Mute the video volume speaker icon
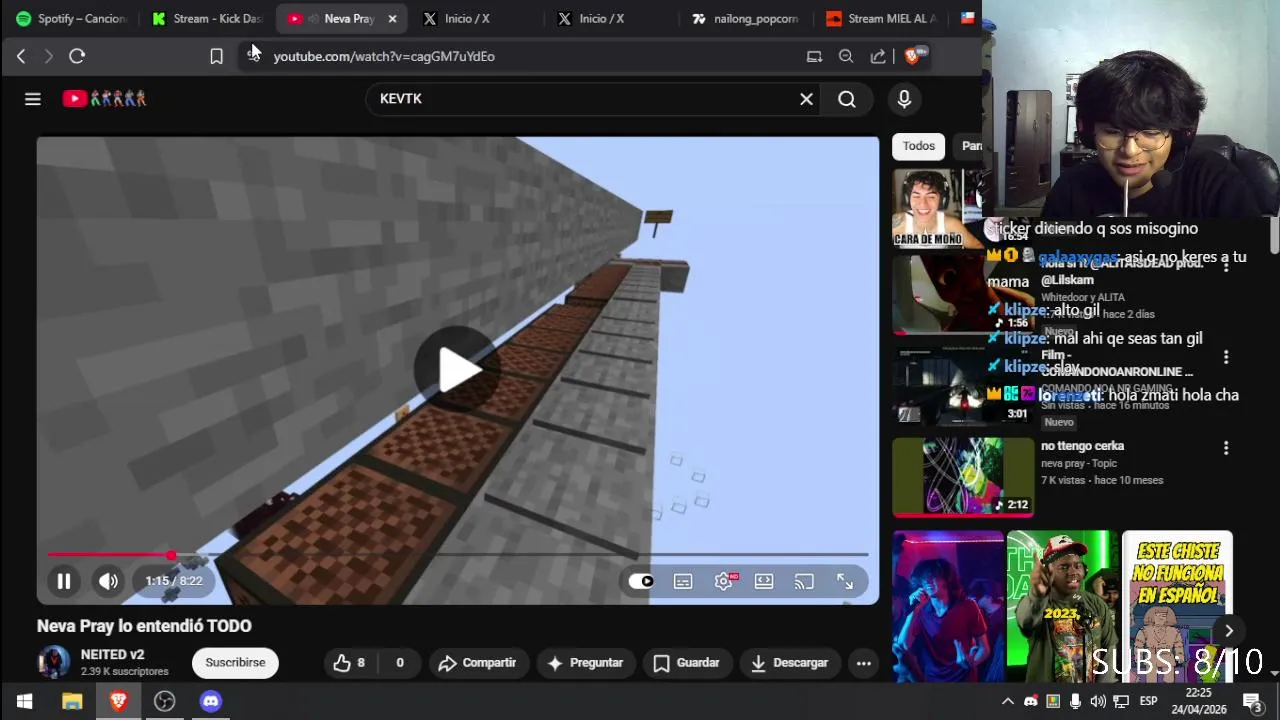 click(x=108, y=581)
